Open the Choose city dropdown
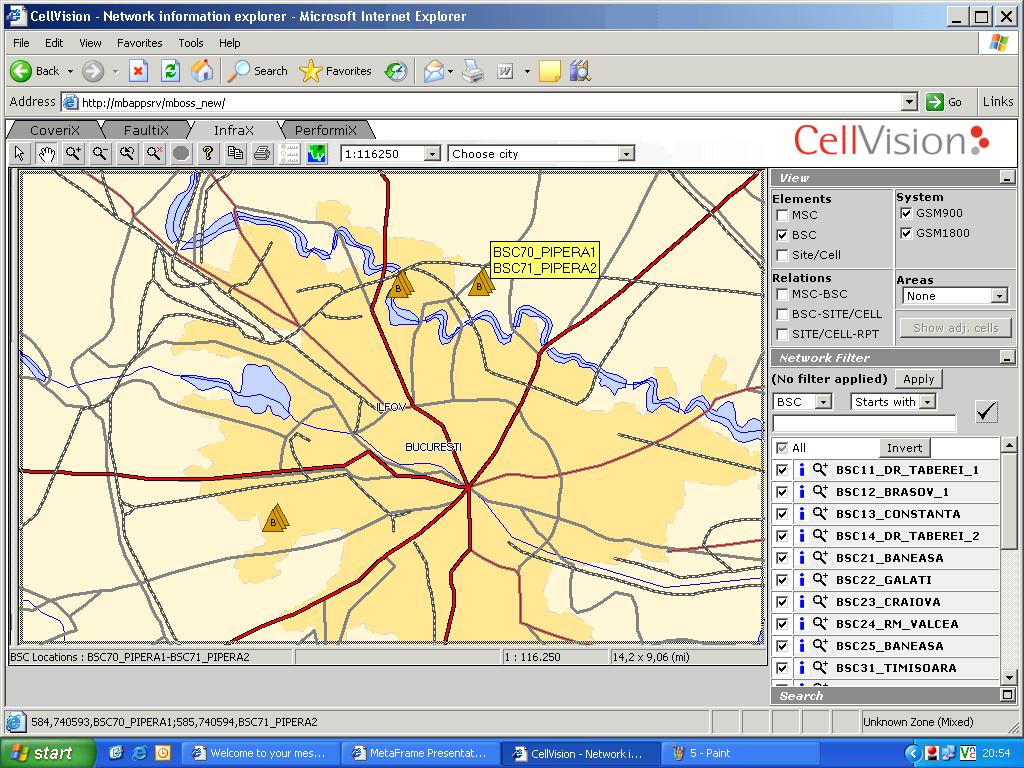Screen dimensions: 1024x768 coord(626,153)
